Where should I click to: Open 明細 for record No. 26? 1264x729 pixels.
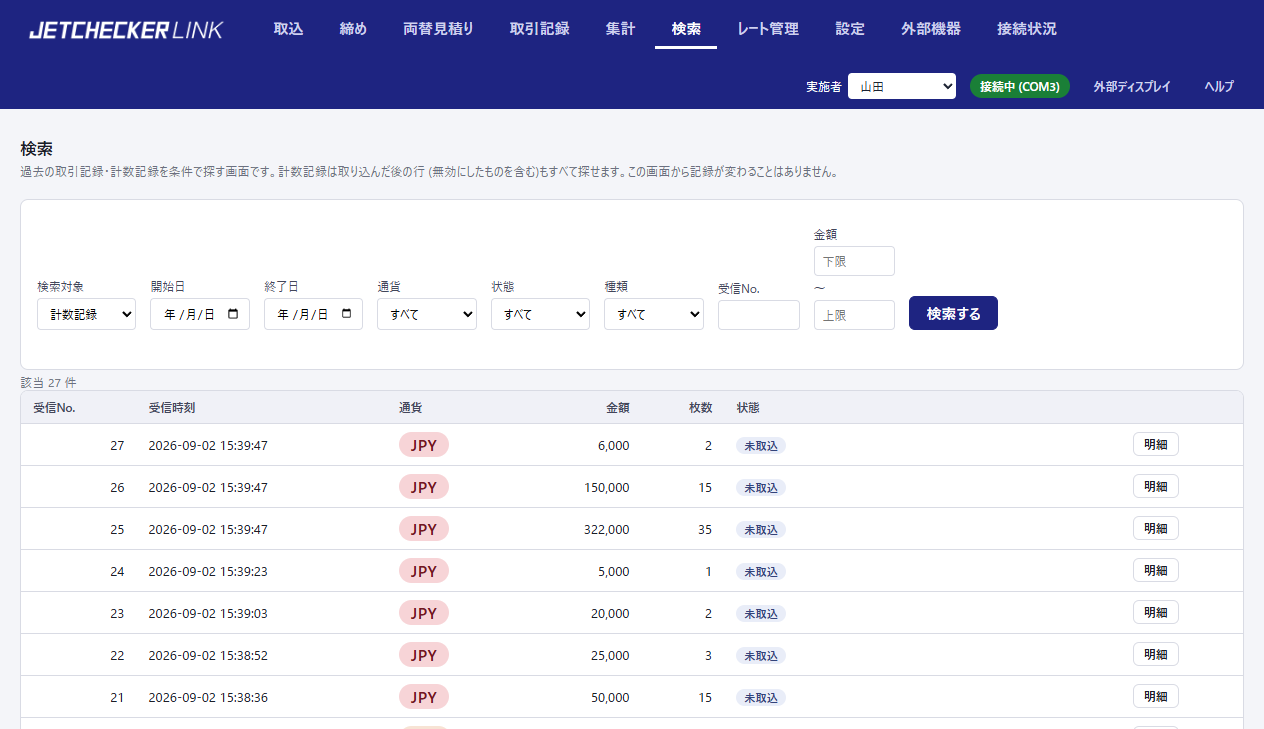pos(1156,487)
